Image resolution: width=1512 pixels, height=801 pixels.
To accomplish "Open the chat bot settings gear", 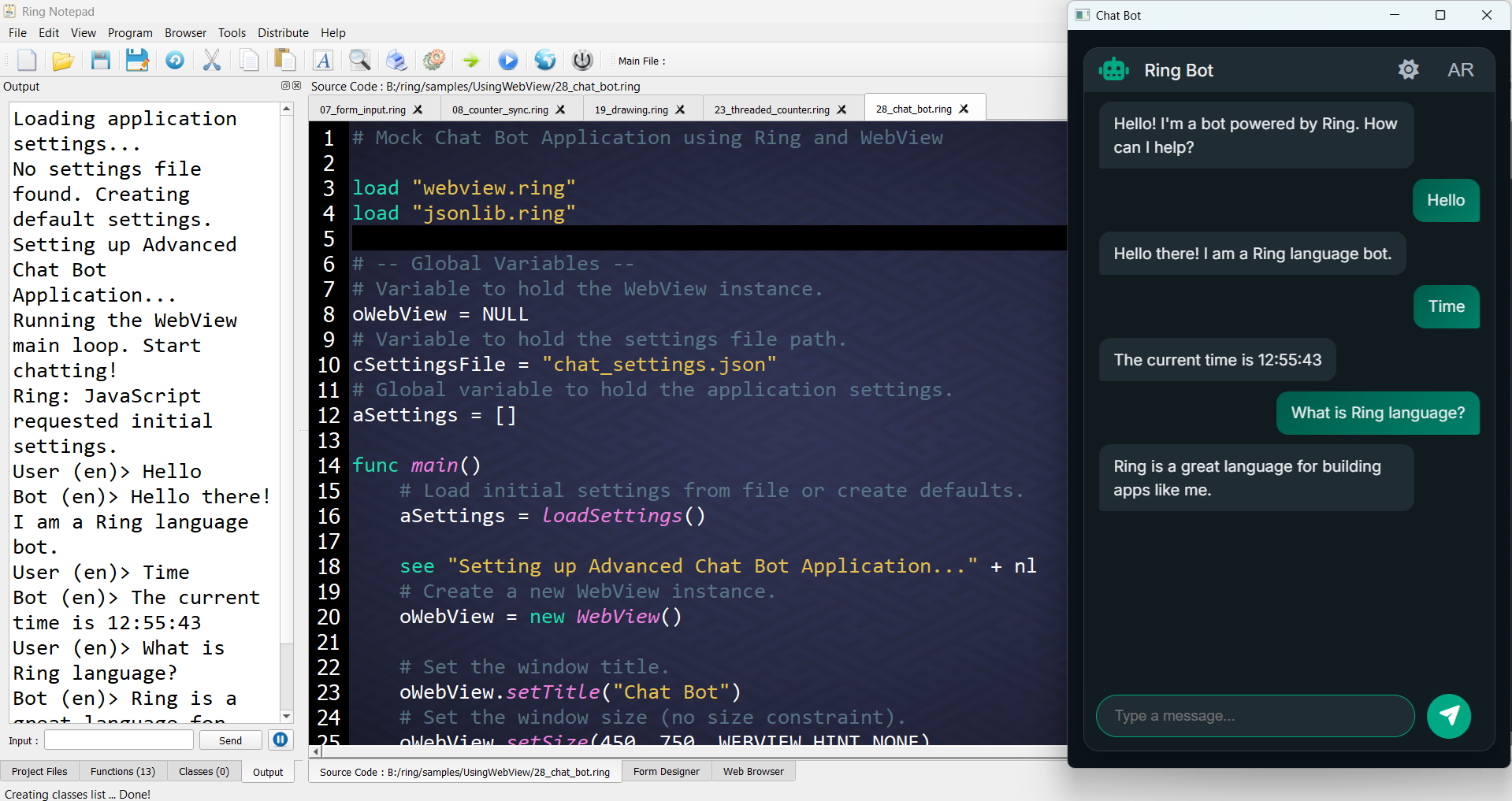I will (x=1409, y=69).
